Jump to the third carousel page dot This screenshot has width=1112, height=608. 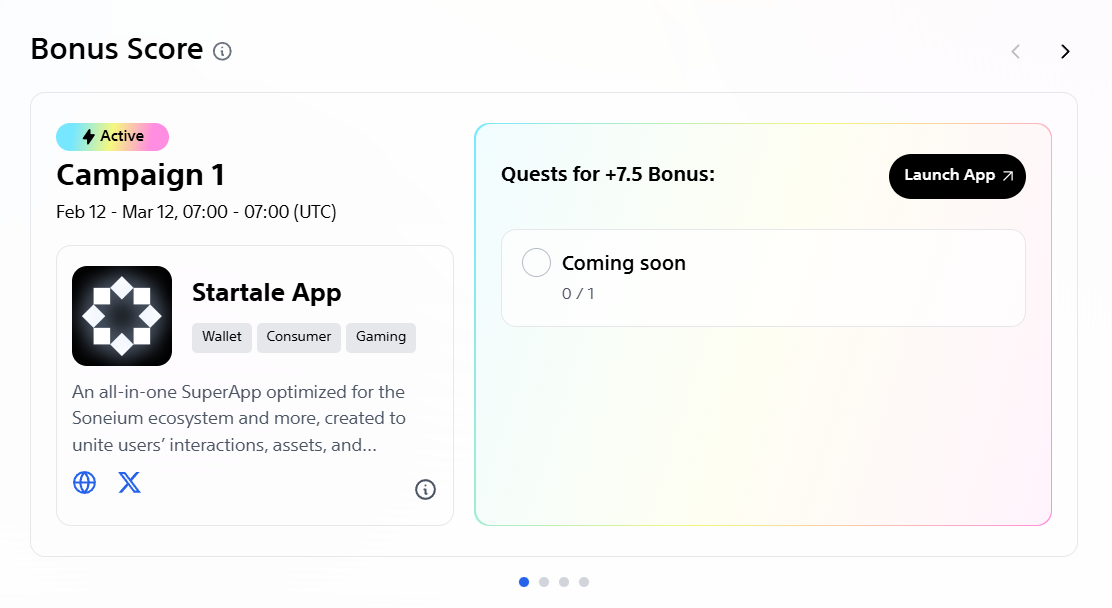(564, 582)
